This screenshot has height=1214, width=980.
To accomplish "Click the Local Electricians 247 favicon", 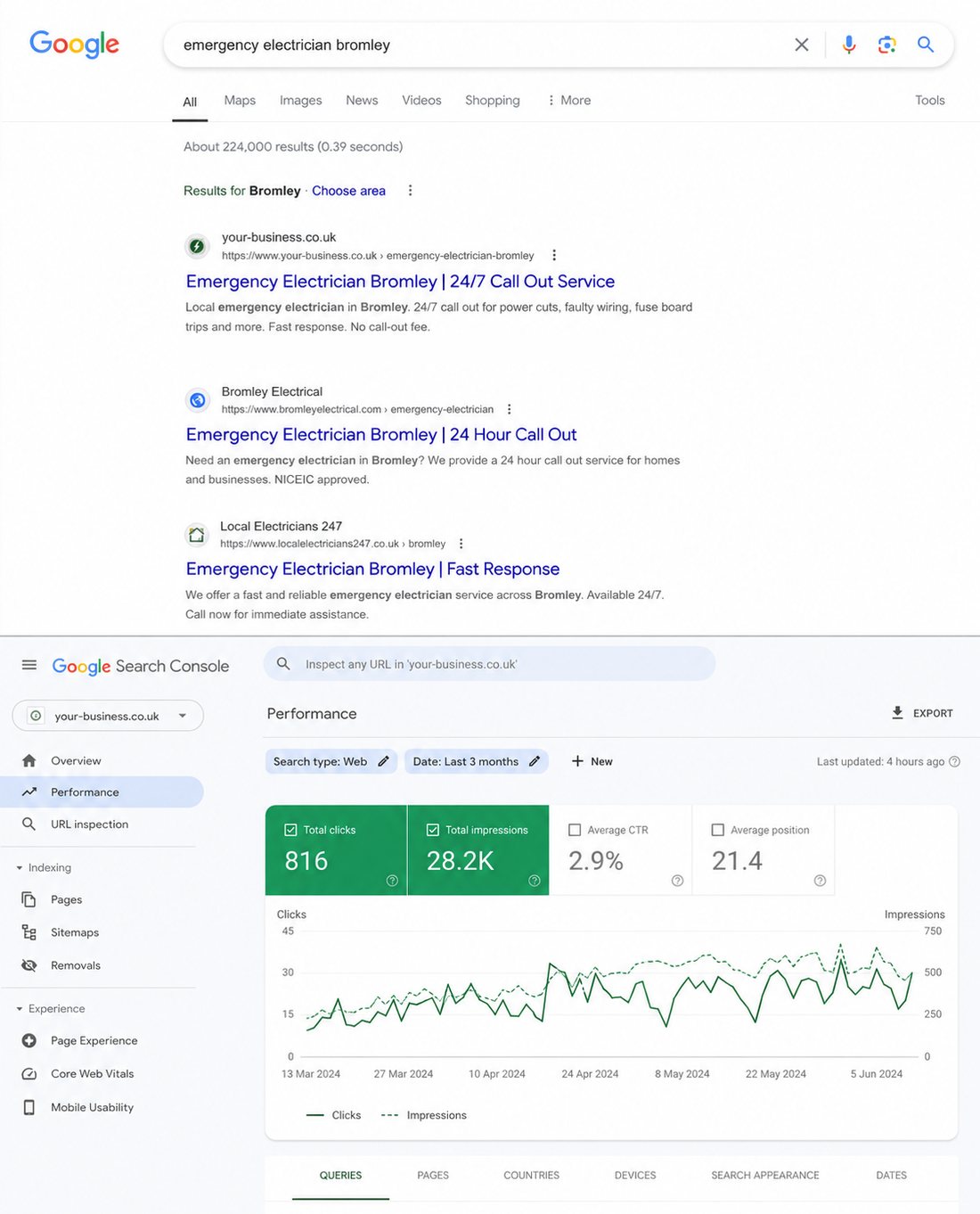I will tap(197, 535).
